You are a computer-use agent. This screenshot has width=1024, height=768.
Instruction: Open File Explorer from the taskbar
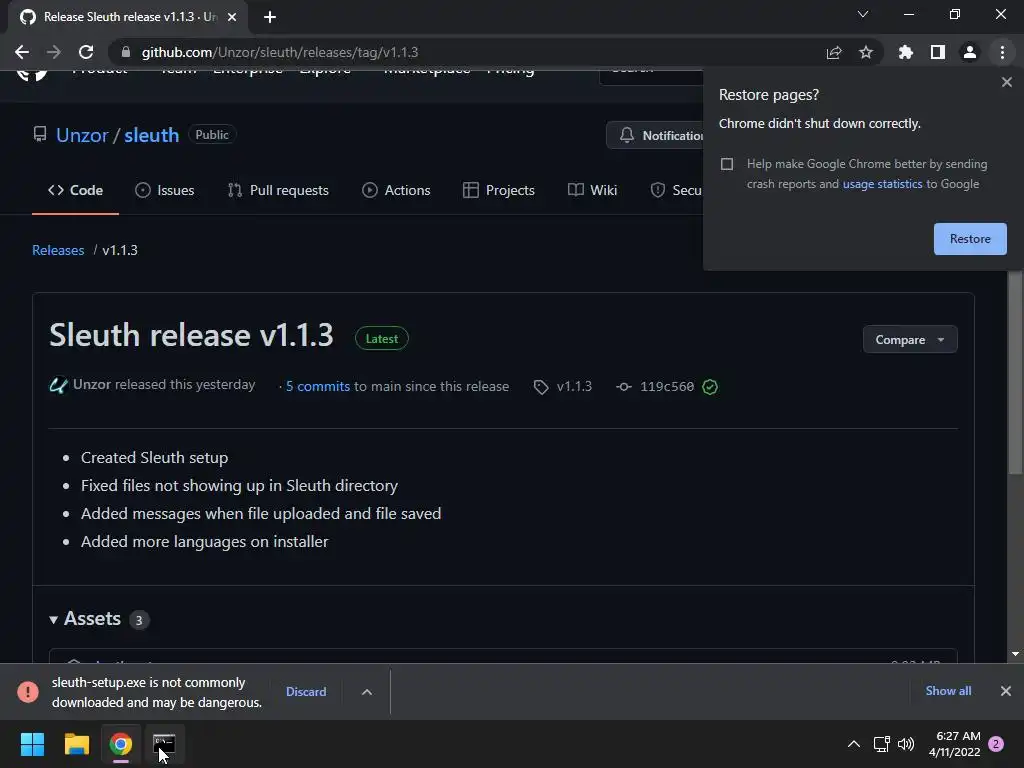pos(76,744)
